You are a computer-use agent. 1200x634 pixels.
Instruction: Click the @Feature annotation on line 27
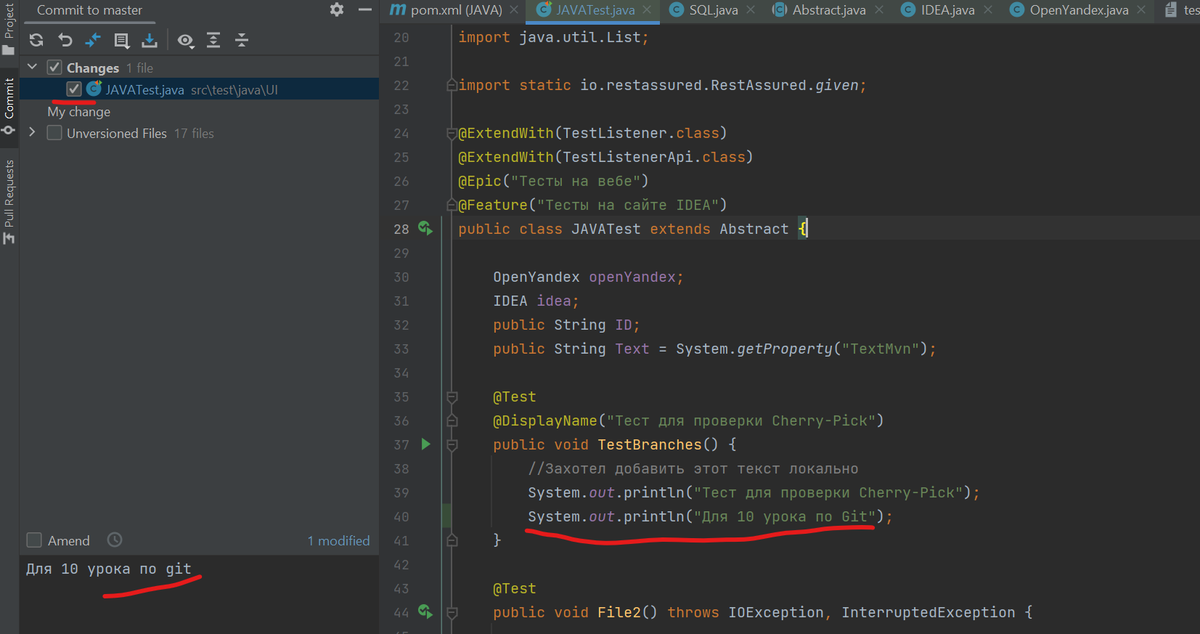tap(592, 205)
